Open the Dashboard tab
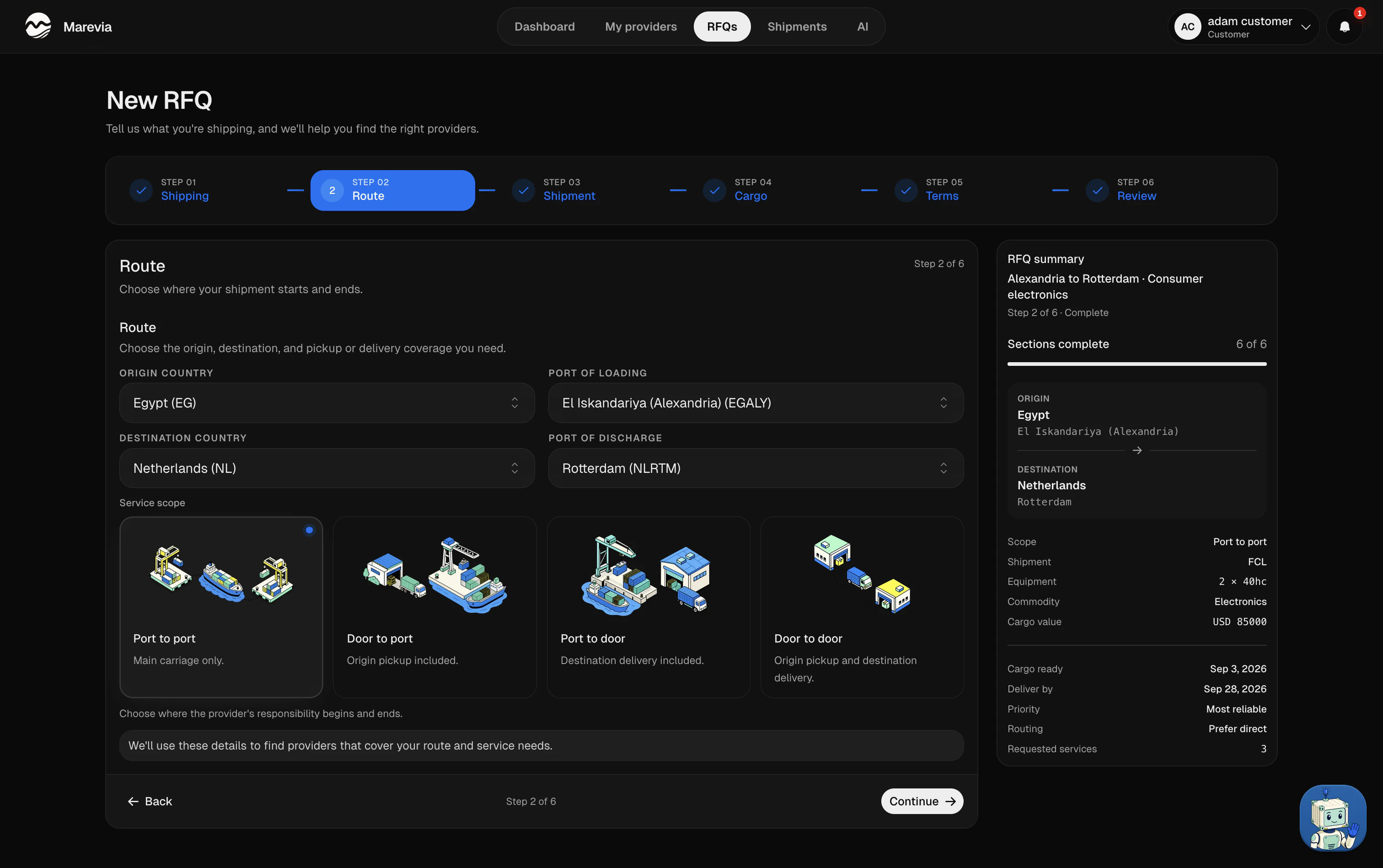 544,27
